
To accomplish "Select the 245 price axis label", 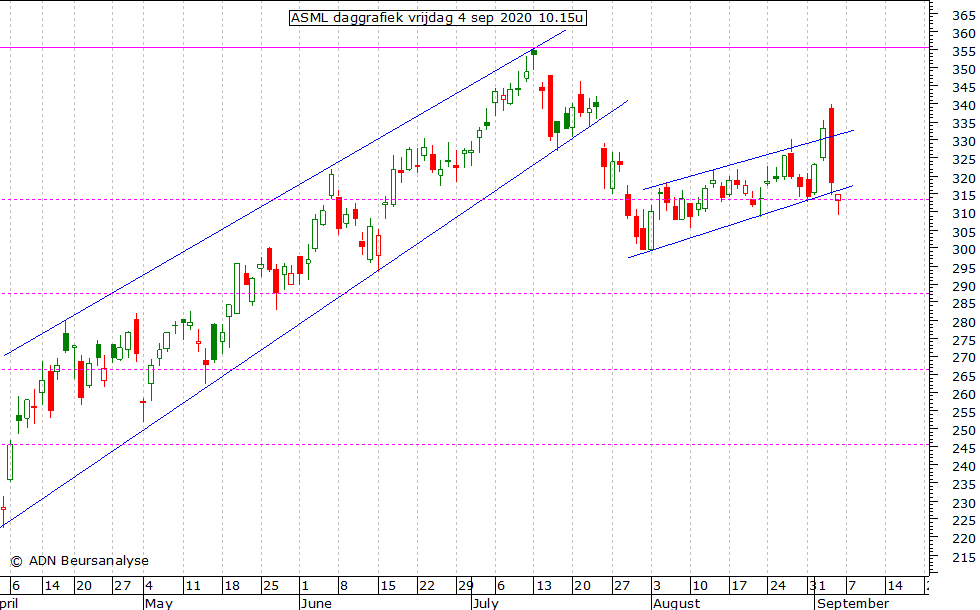I will tap(963, 448).
